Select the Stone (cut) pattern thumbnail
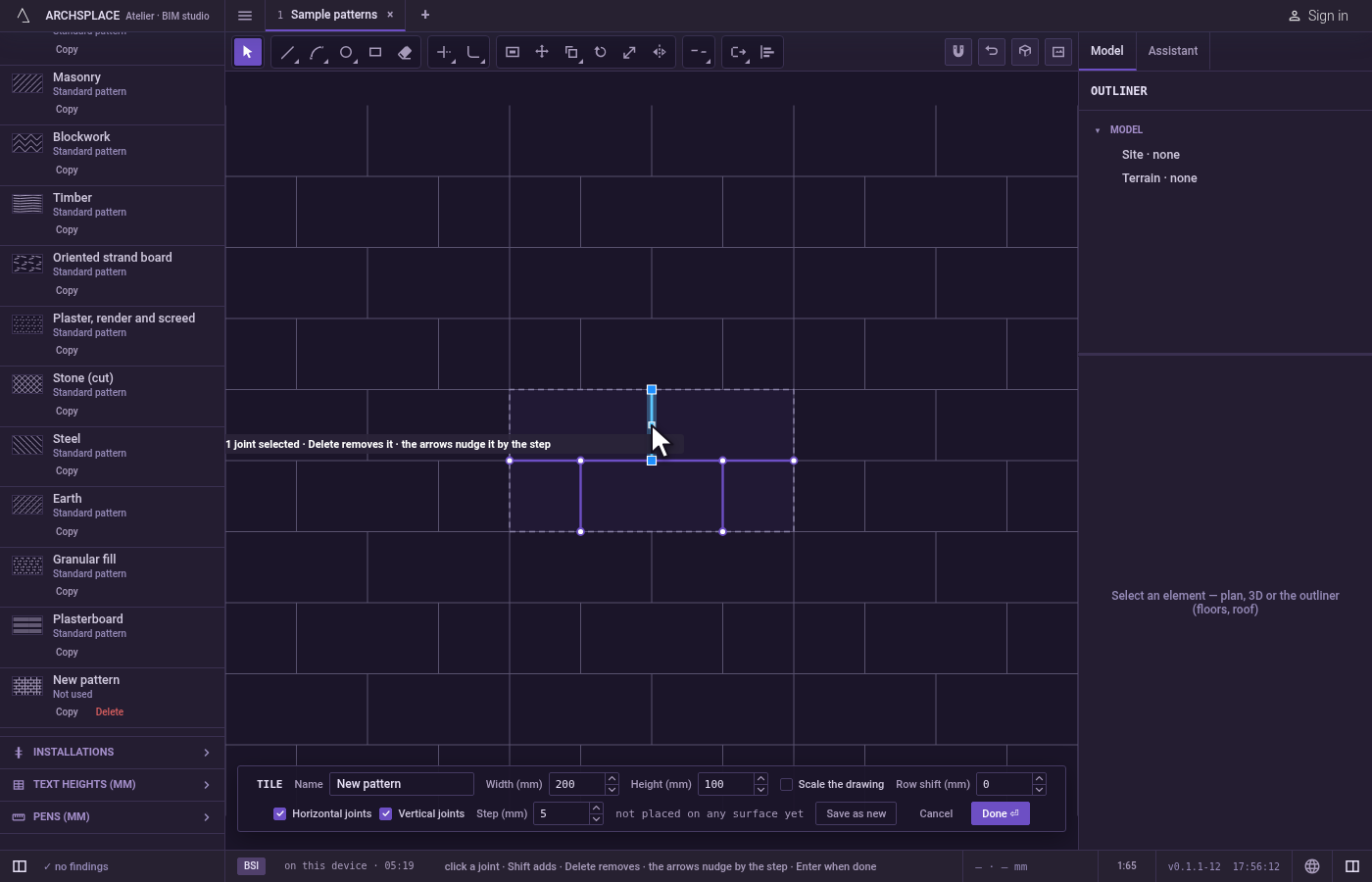Viewport: 1372px width, 882px height. 27,384
